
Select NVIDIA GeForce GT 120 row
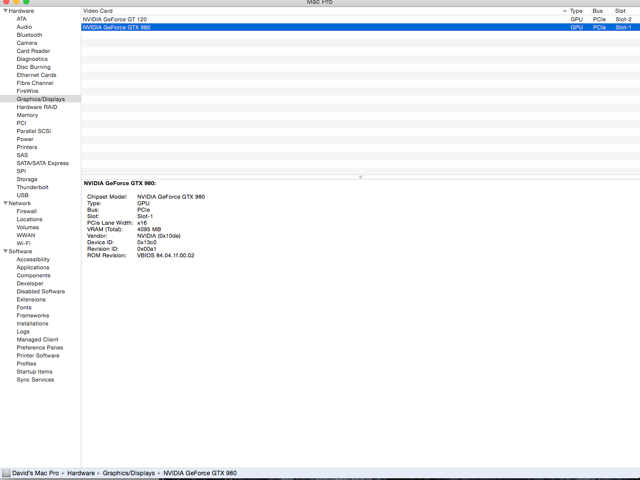click(x=360, y=19)
